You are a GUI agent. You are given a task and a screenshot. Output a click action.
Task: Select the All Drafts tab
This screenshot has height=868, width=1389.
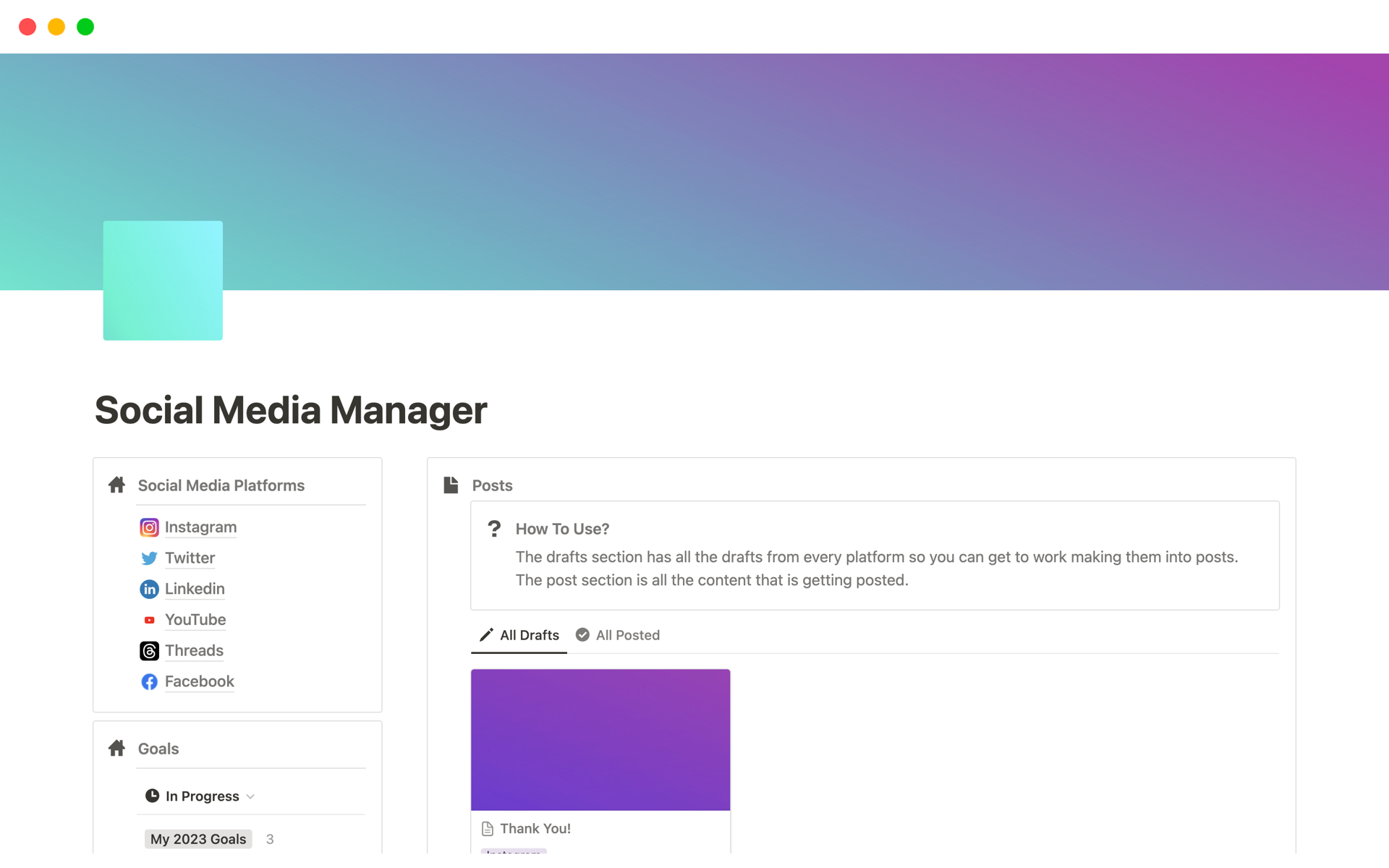[x=519, y=635]
